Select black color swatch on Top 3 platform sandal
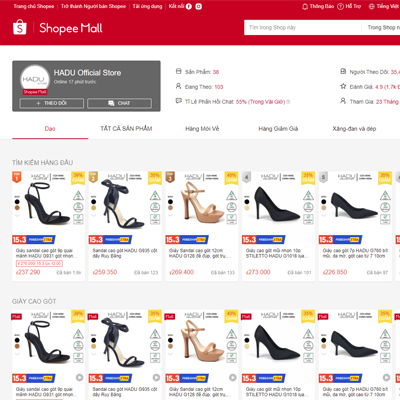Image resolution: width=400 pixels, height=400 pixels. 170,202
